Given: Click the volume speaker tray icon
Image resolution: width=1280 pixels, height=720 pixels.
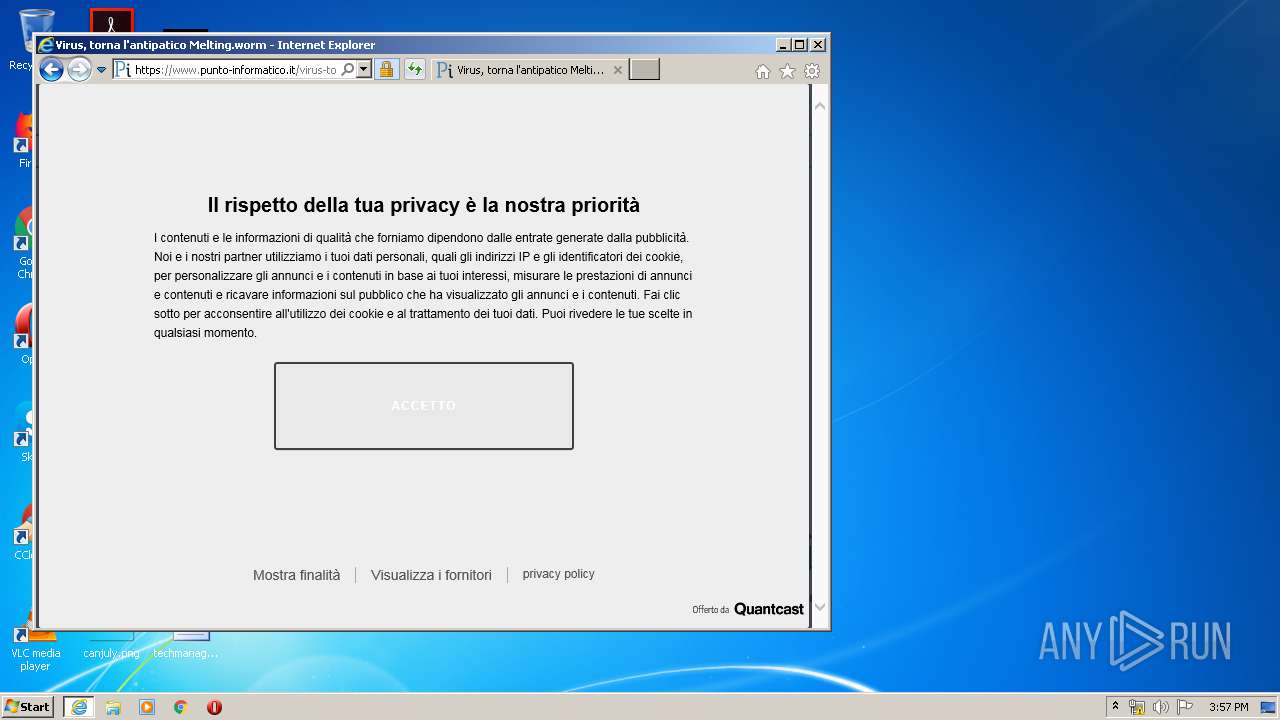Looking at the screenshot, I should click(1160, 707).
